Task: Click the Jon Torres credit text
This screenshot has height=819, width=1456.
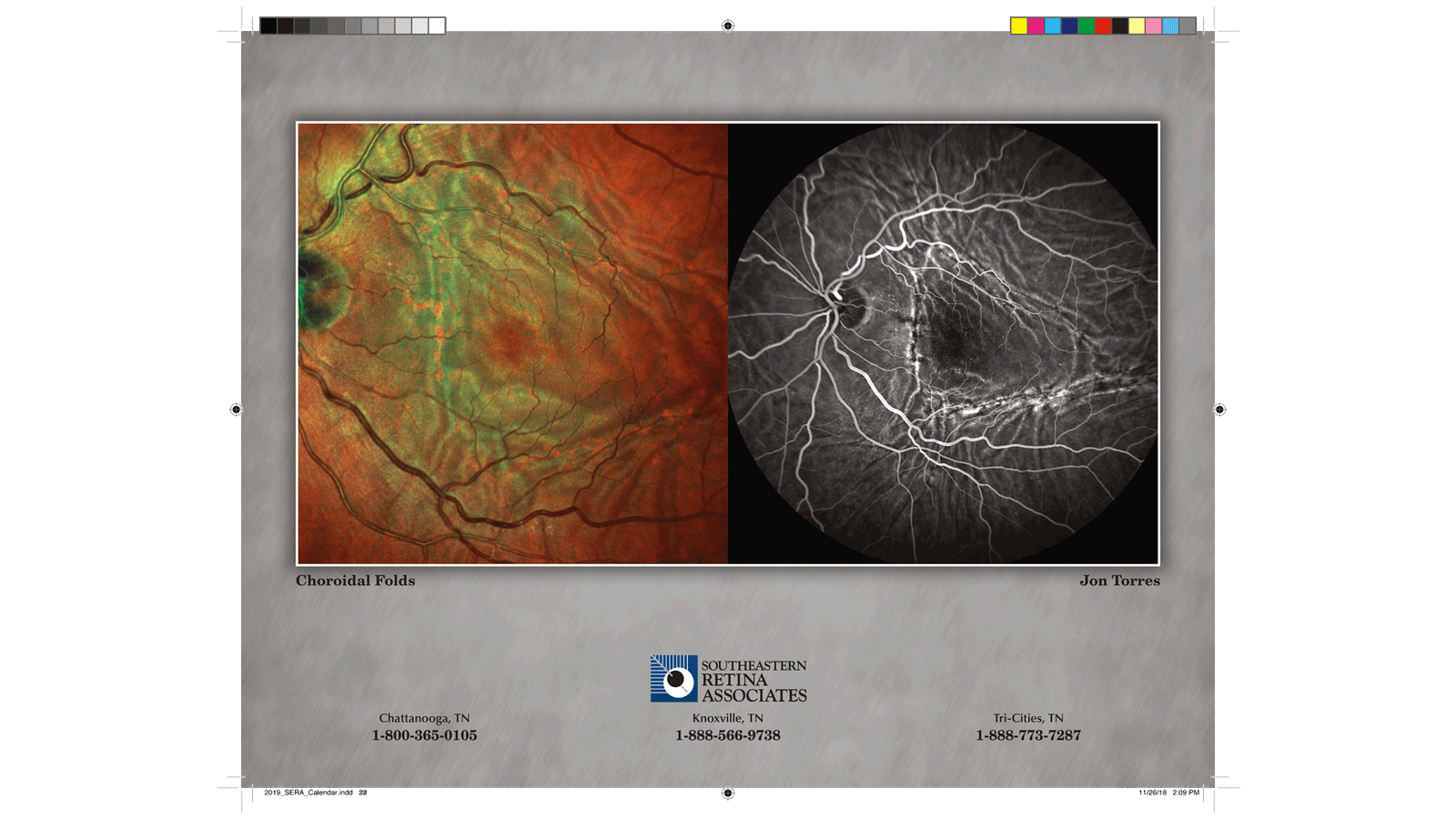Action: click(1119, 581)
